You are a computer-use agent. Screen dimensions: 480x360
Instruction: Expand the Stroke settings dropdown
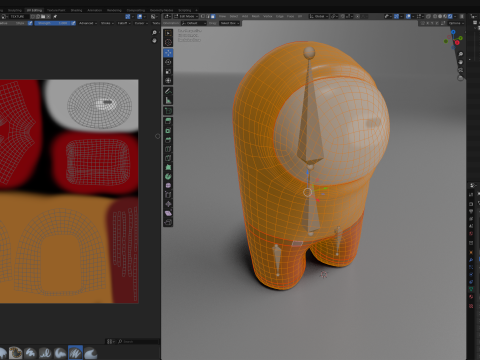coord(107,23)
